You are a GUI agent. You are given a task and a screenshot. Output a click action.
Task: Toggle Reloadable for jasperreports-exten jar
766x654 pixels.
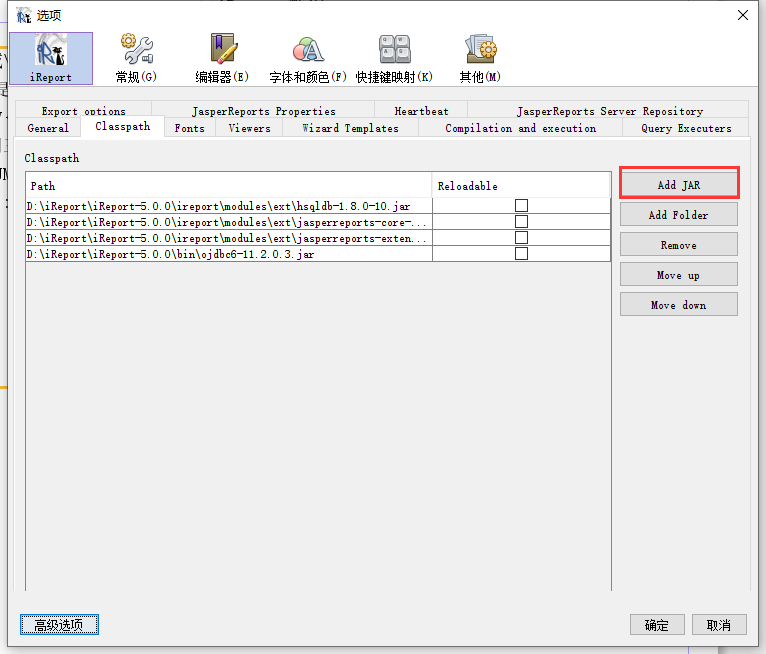521,238
